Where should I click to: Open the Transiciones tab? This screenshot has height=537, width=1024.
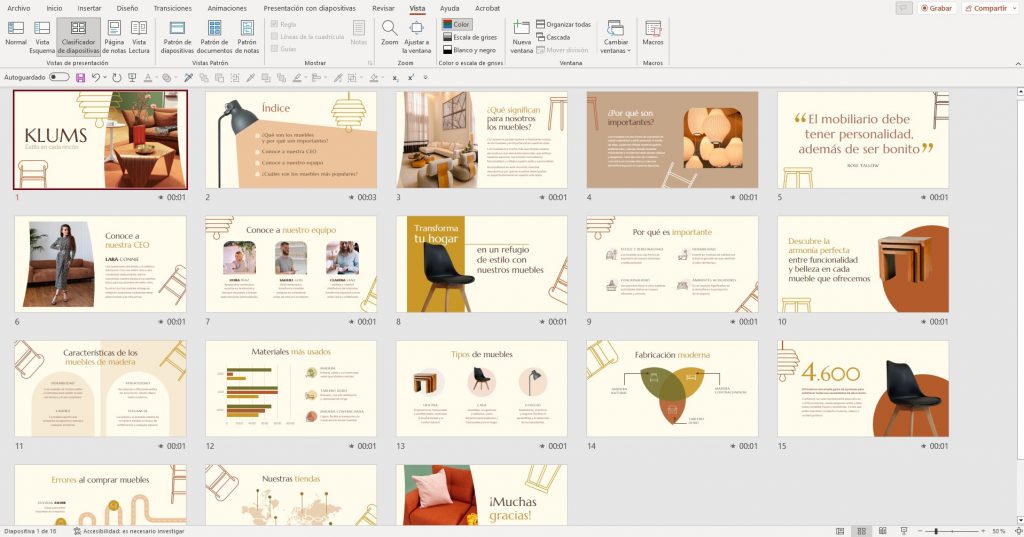173,8
